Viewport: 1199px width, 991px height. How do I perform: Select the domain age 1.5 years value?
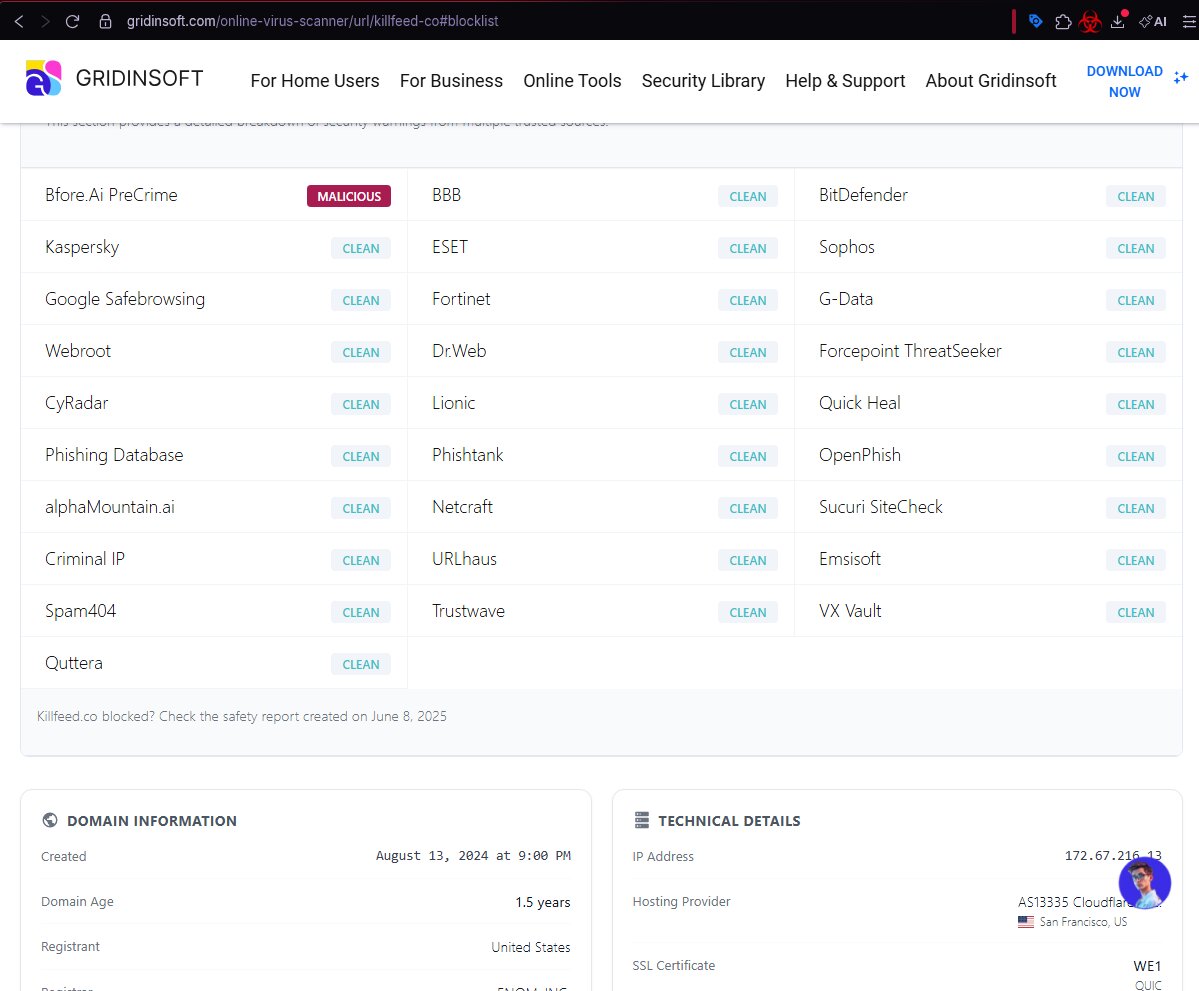542,902
